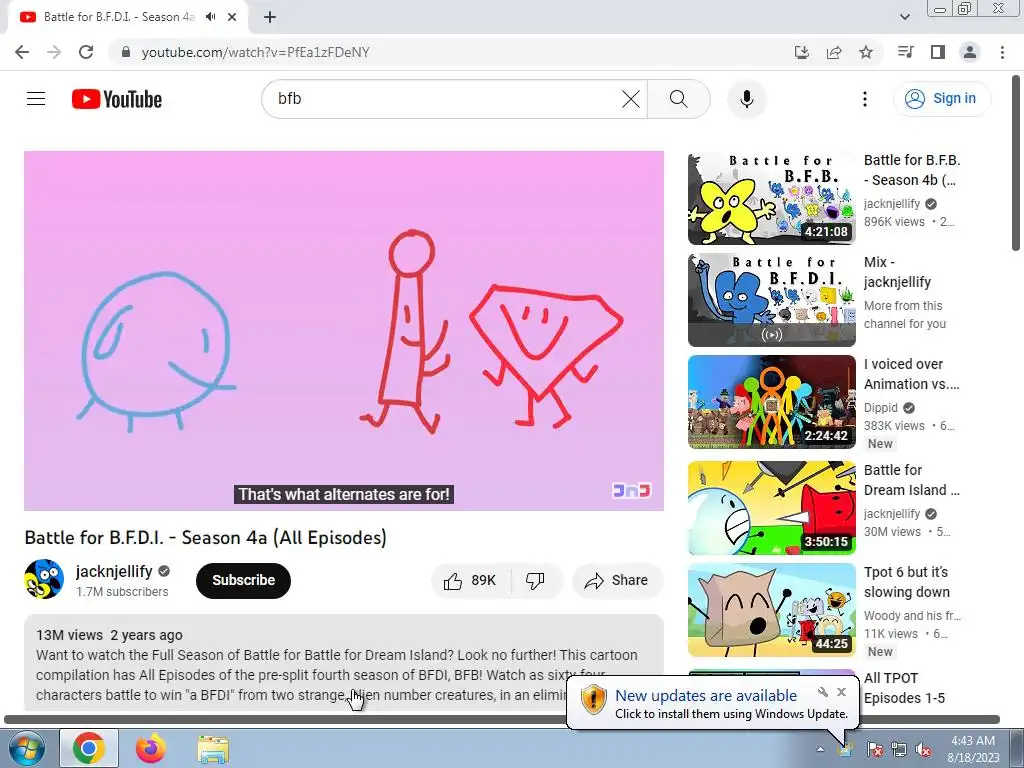Go to the YouTube home logo
Viewport: 1024px width, 768px height.
117,99
